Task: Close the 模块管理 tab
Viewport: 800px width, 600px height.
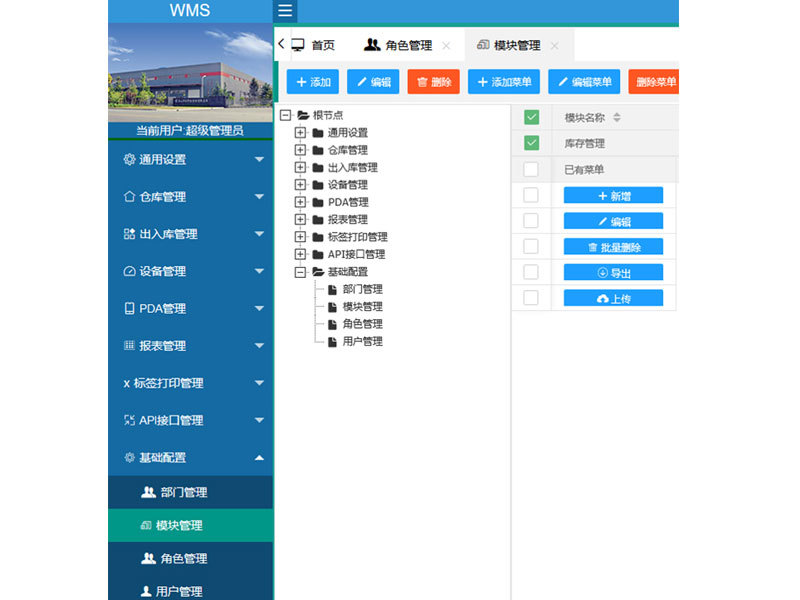Action: (555, 46)
